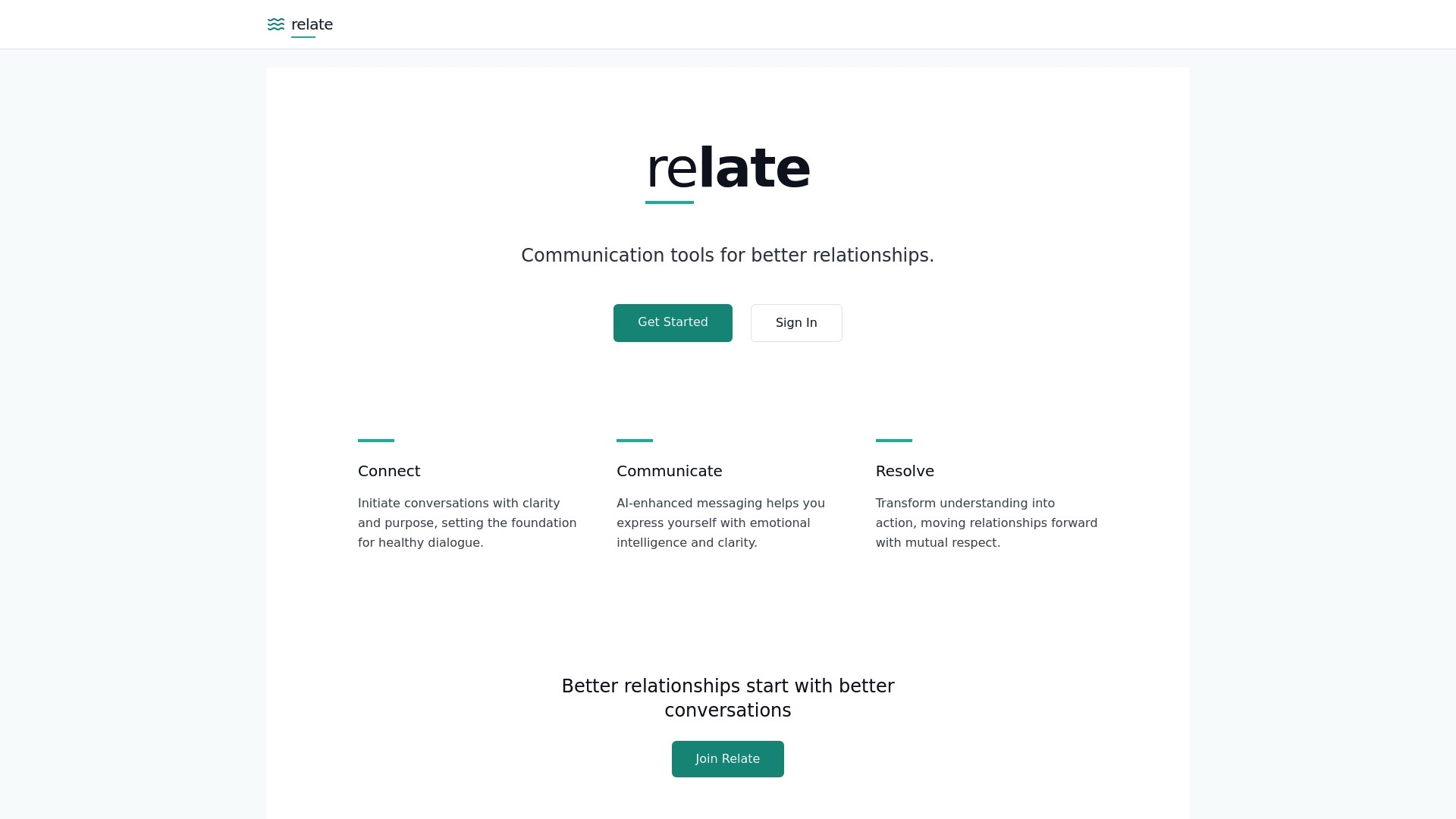Screen dimensions: 1456x819
Task: Click the Sign In button
Action: 795,322
